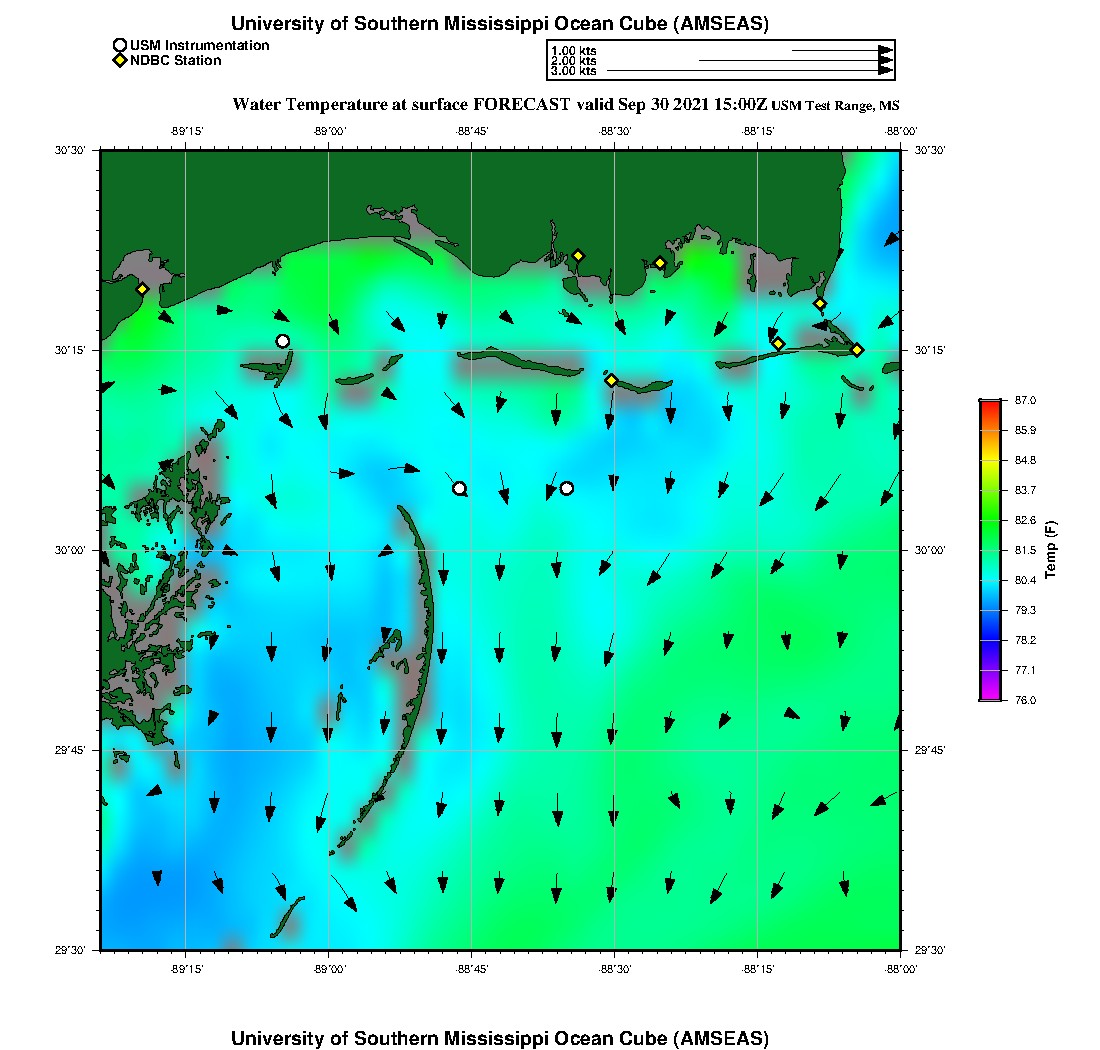Select the USM circle marker between -88°45' and -88°30'
1100x1050 pixels.
[x=567, y=488]
